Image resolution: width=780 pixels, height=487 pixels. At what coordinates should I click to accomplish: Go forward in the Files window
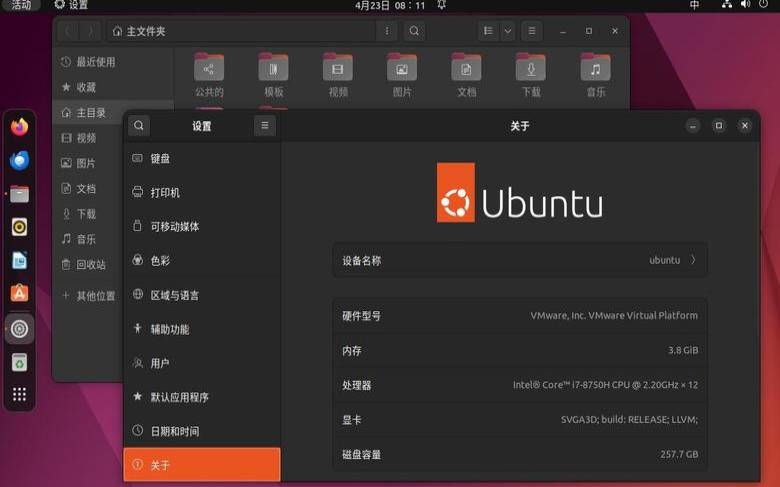[91, 31]
